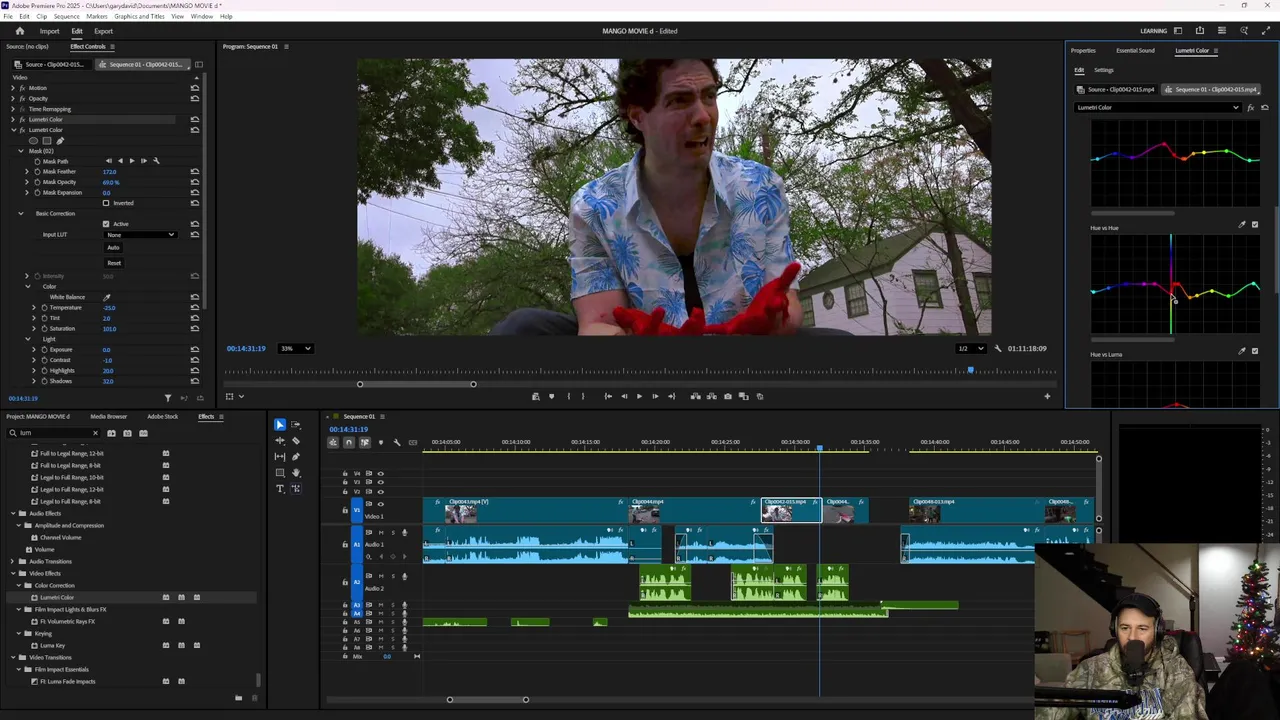Select Track Select Forward tool
The image size is (1280, 720).
coord(296,424)
